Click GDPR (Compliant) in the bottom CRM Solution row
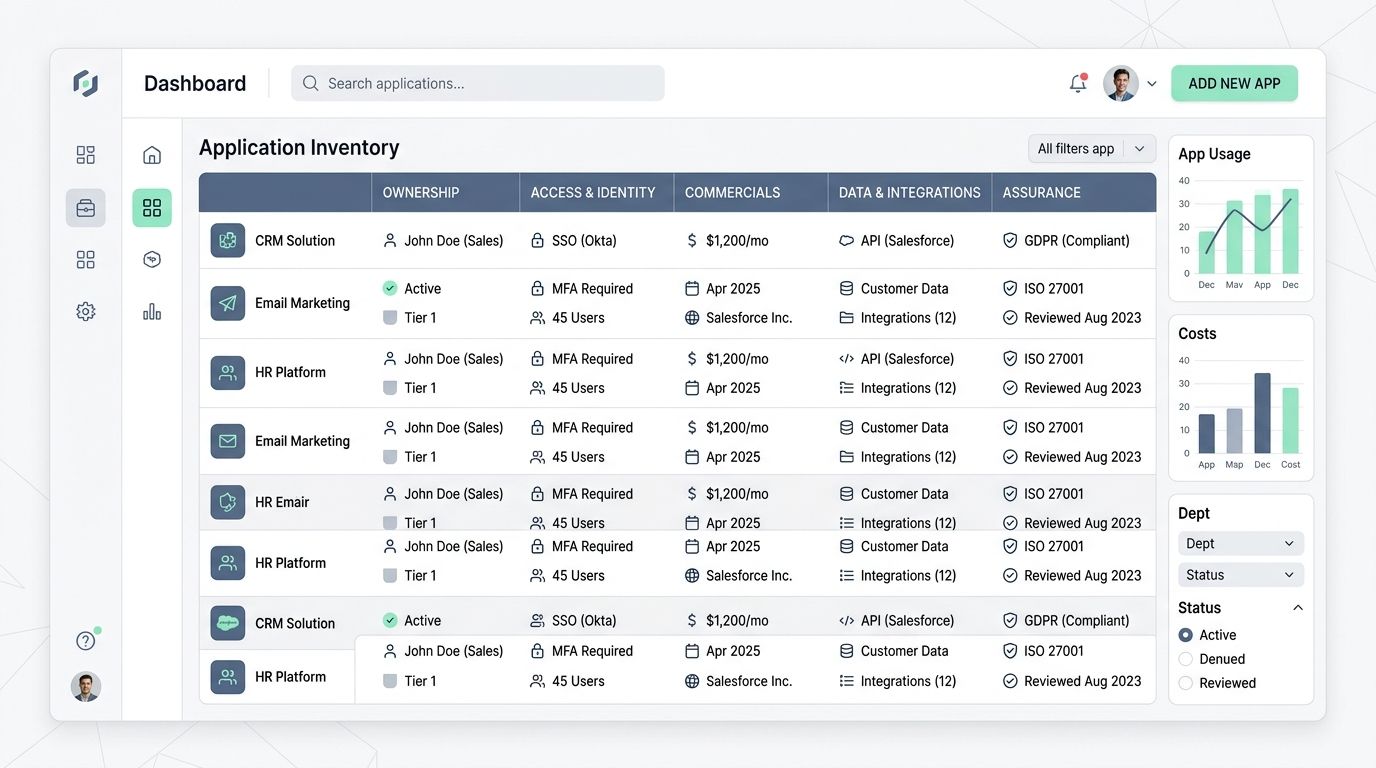This screenshot has width=1376, height=768. click(x=1077, y=621)
